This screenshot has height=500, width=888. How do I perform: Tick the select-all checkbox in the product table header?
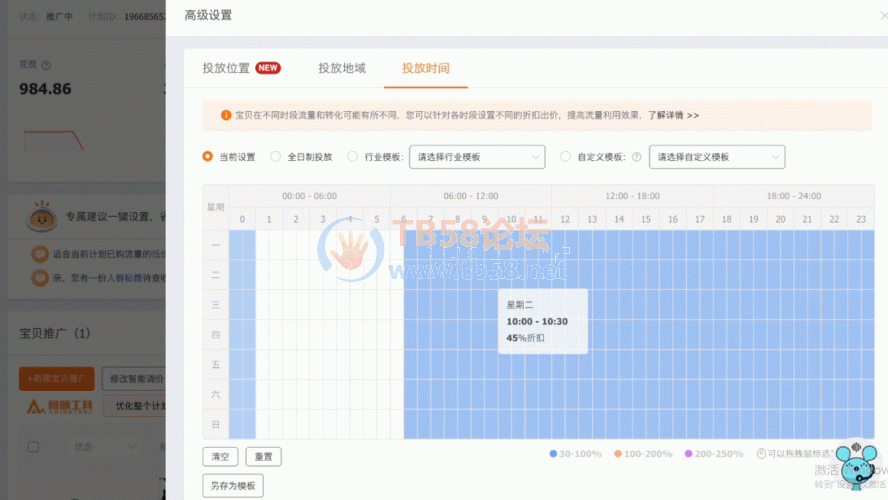[x=34, y=446]
